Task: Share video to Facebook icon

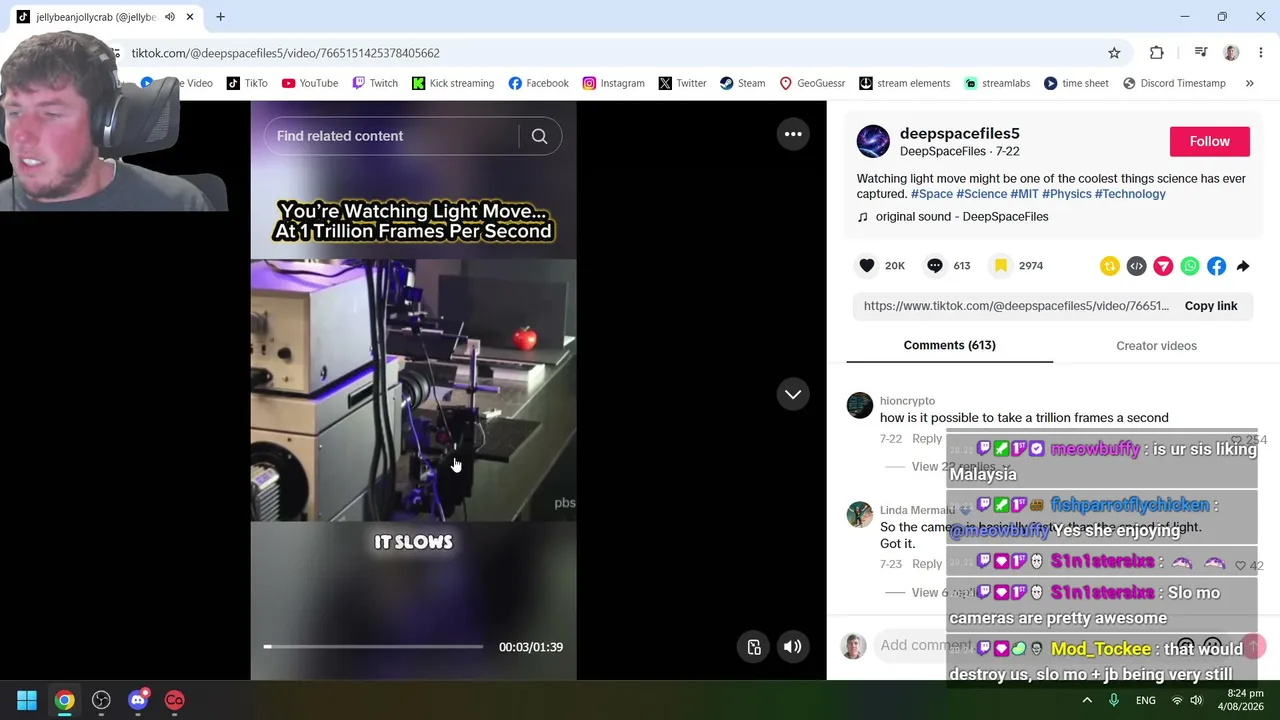Action: pyautogui.click(x=1216, y=266)
